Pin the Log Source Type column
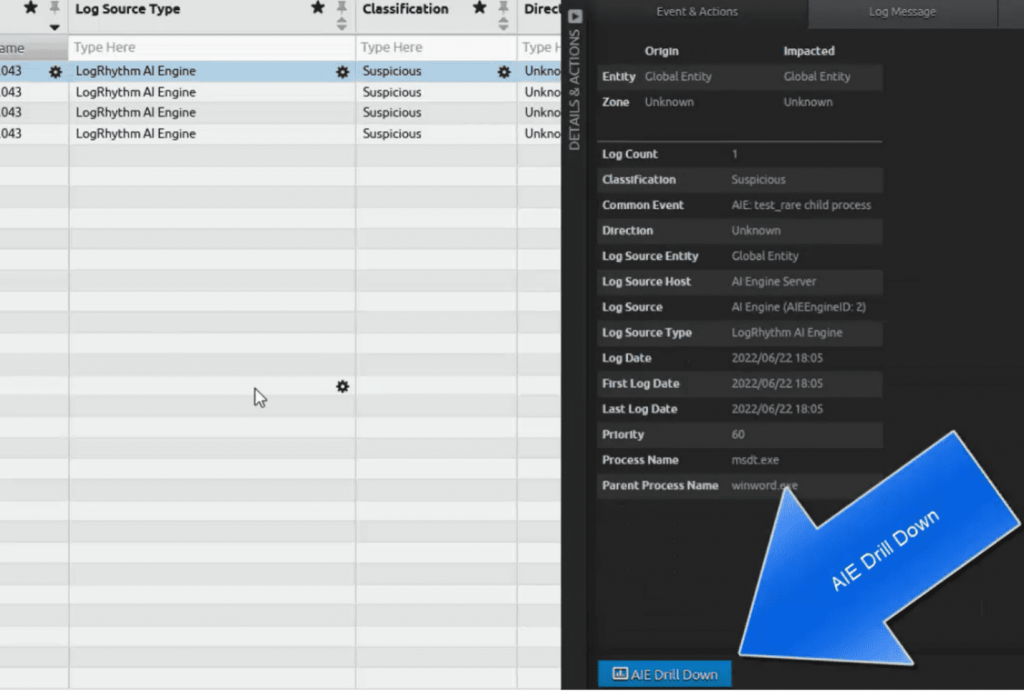Screen dimensions: 1024x693 (x=342, y=8)
